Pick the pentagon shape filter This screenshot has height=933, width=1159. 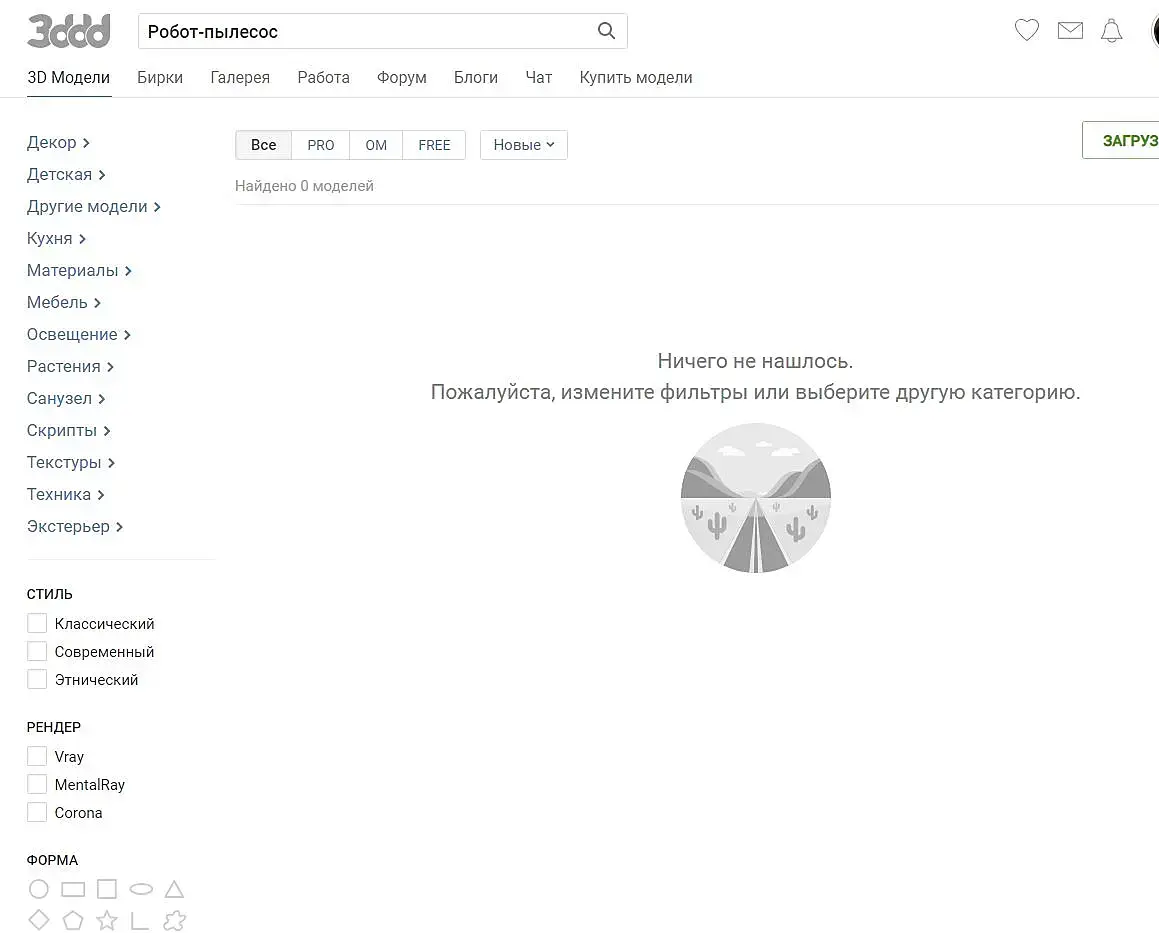click(x=73, y=921)
